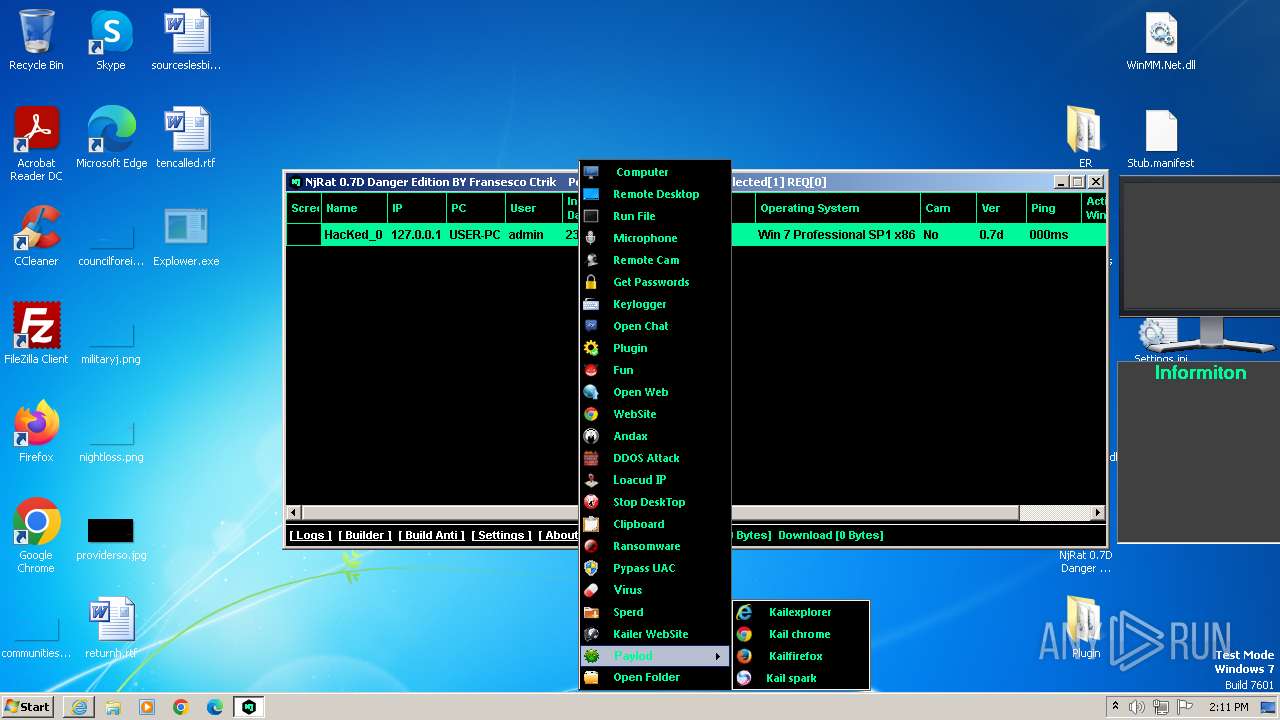Click the [Build Anti] link
The width and height of the screenshot is (1280, 720).
pyautogui.click(x=431, y=535)
